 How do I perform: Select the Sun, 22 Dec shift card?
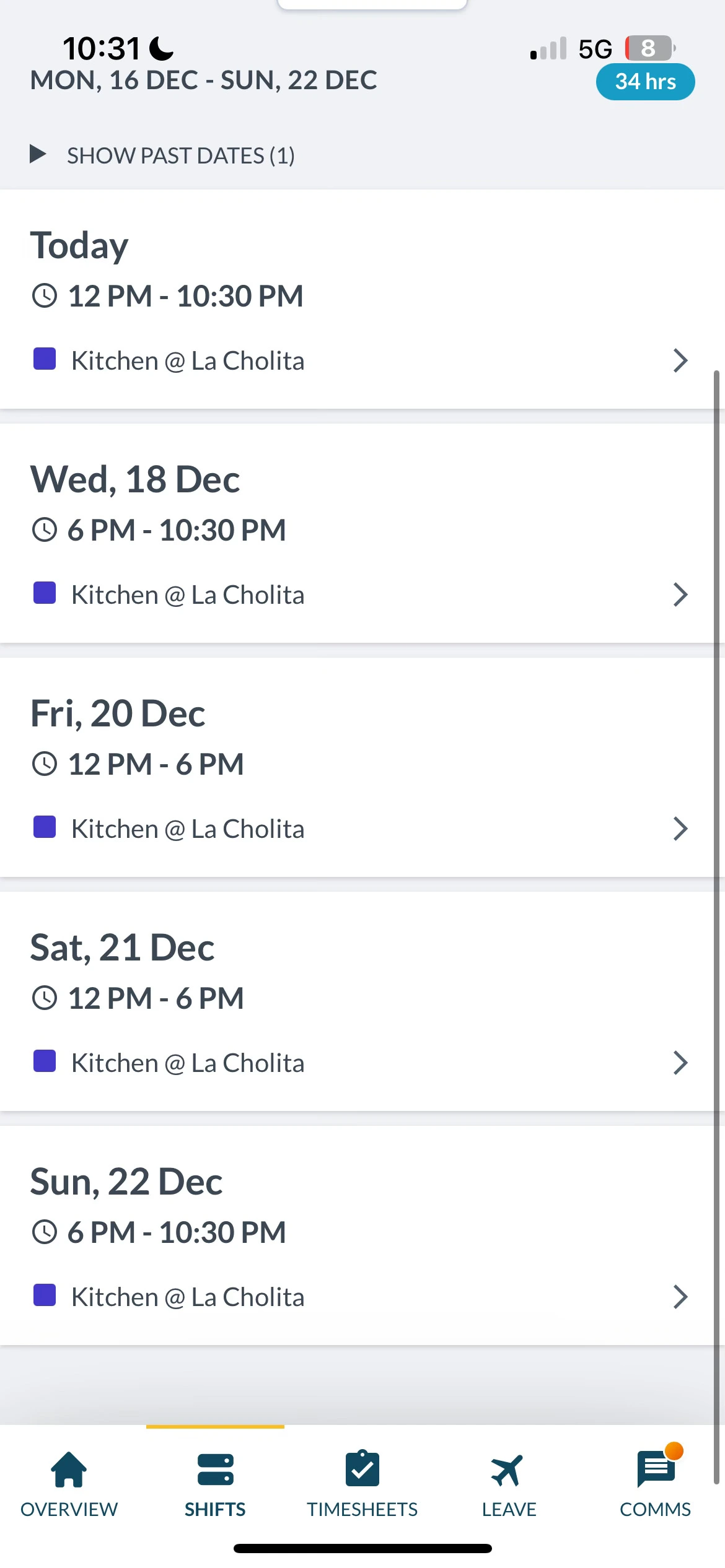[x=359, y=1235]
